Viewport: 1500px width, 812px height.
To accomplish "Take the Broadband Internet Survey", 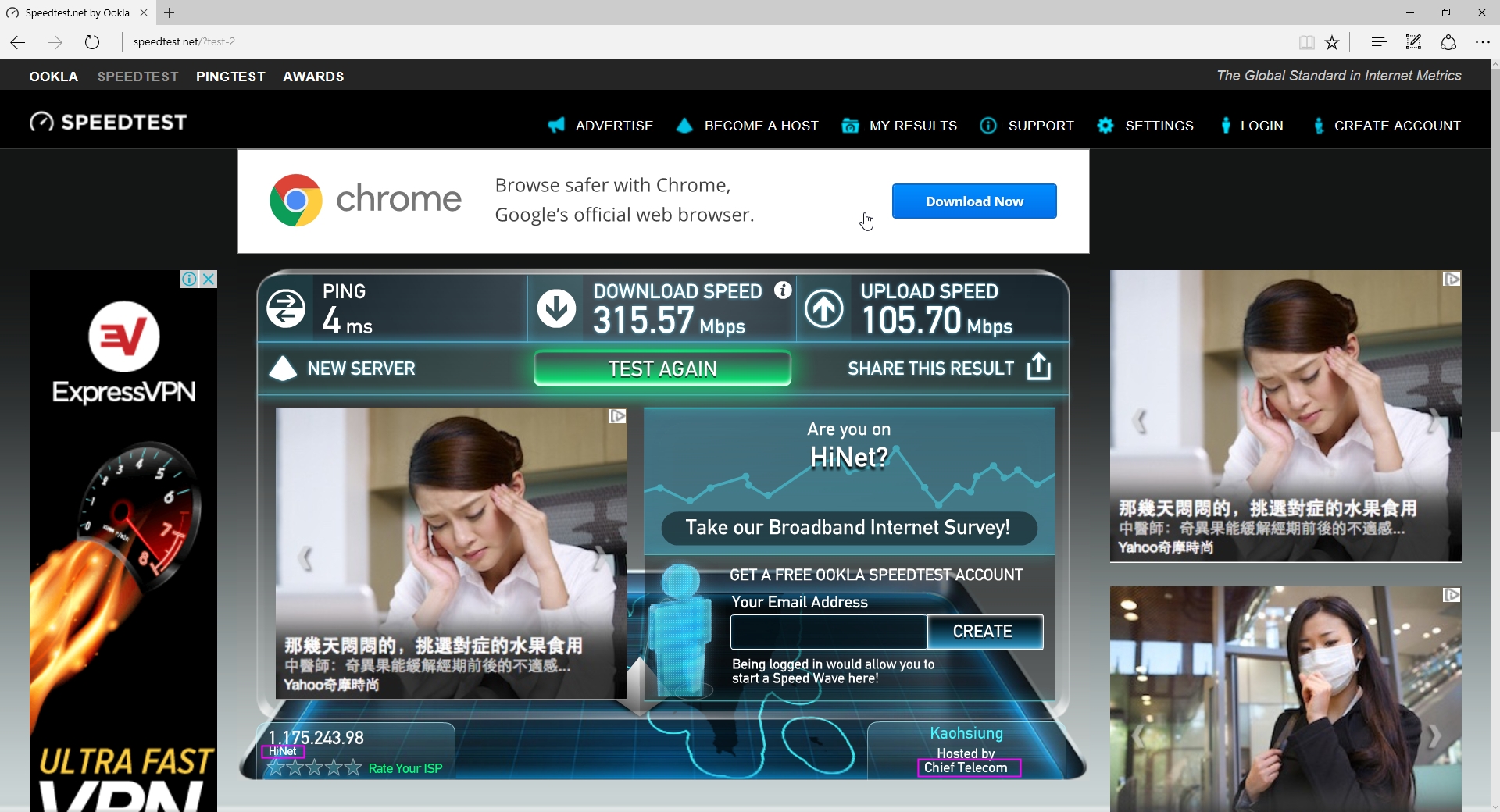I will [x=848, y=528].
